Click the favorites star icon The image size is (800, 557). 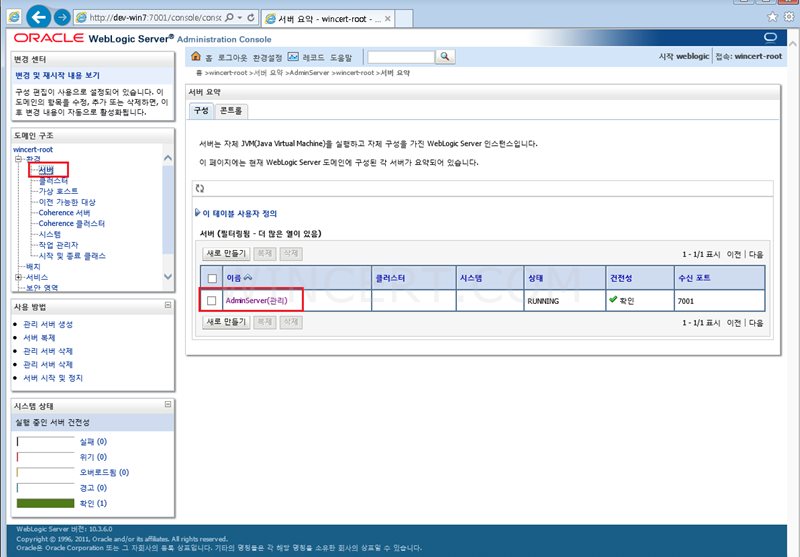click(x=772, y=17)
